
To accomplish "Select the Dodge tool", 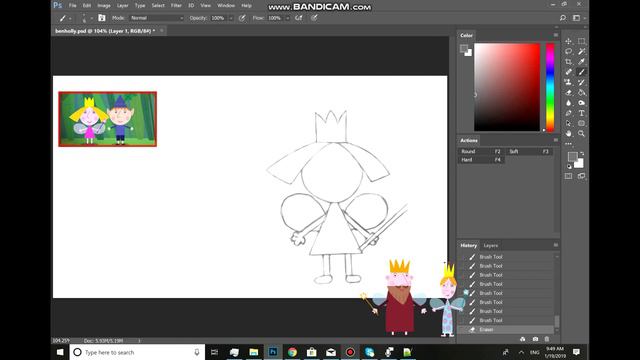I will tap(582, 103).
